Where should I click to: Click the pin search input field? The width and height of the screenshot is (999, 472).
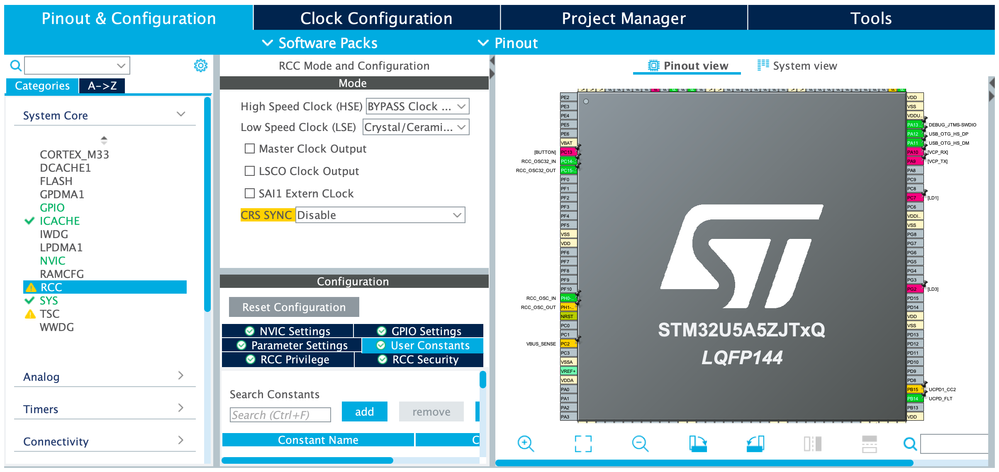pos(954,443)
